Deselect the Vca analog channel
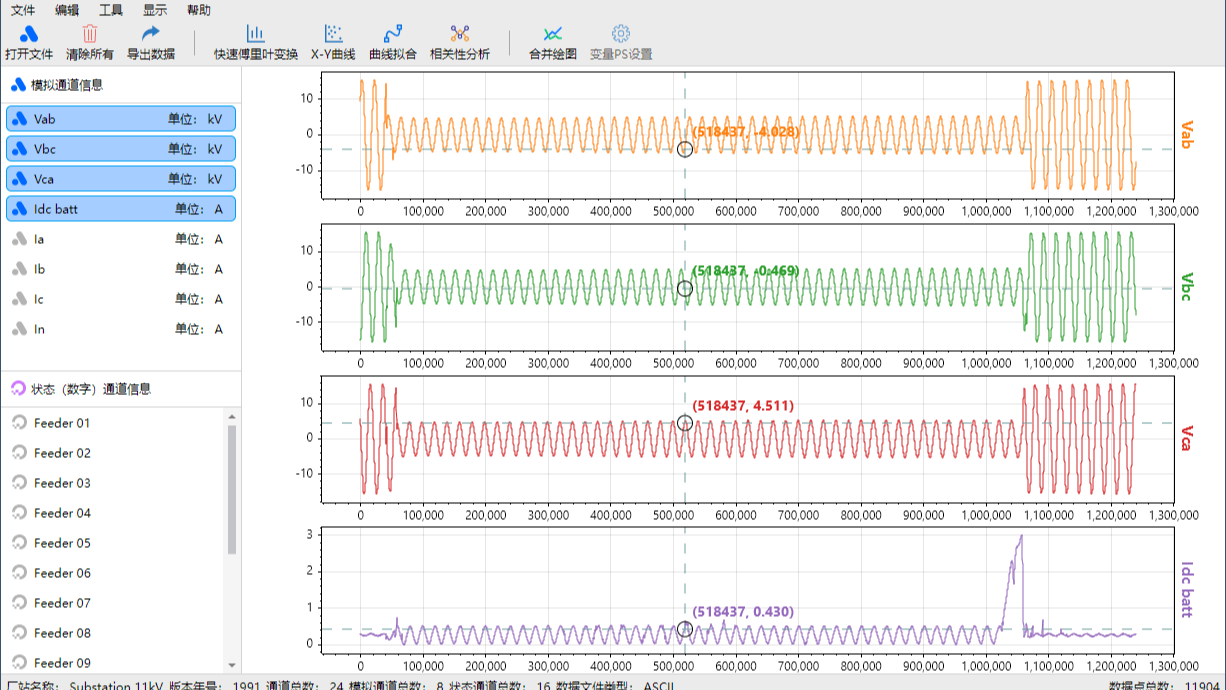The height and width of the screenshot is (690, 1226). [121, 179]
